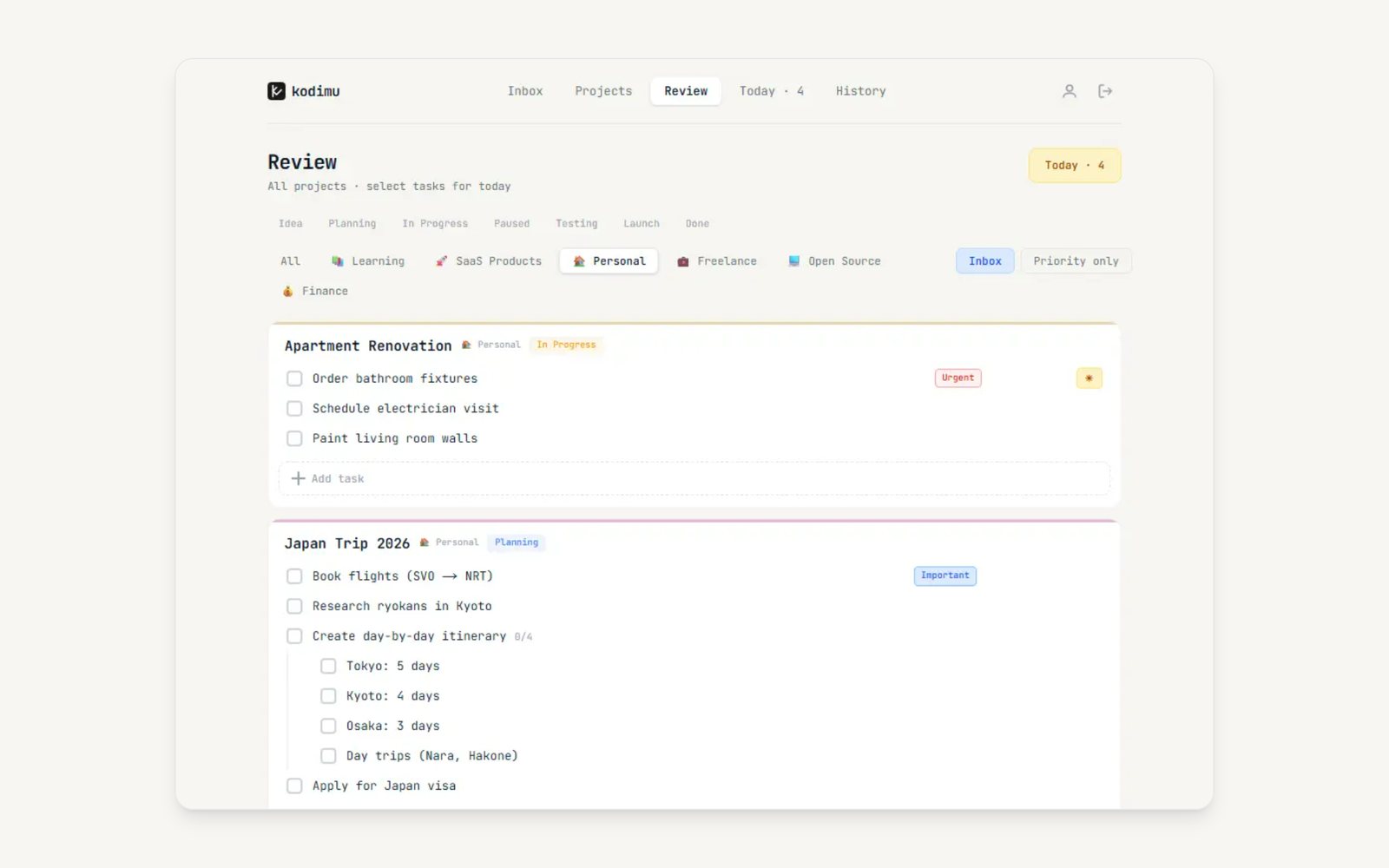
Task: Check the Paint living room walls task
Action: 294,438
